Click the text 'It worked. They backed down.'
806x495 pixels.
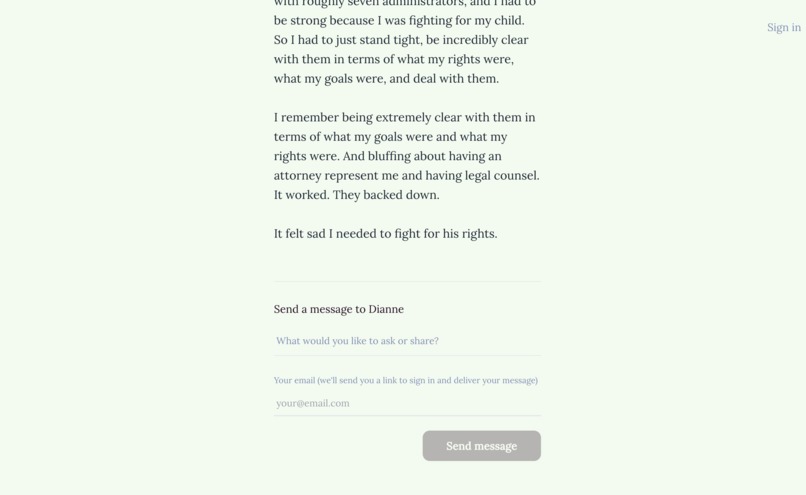tap(357, 195)
